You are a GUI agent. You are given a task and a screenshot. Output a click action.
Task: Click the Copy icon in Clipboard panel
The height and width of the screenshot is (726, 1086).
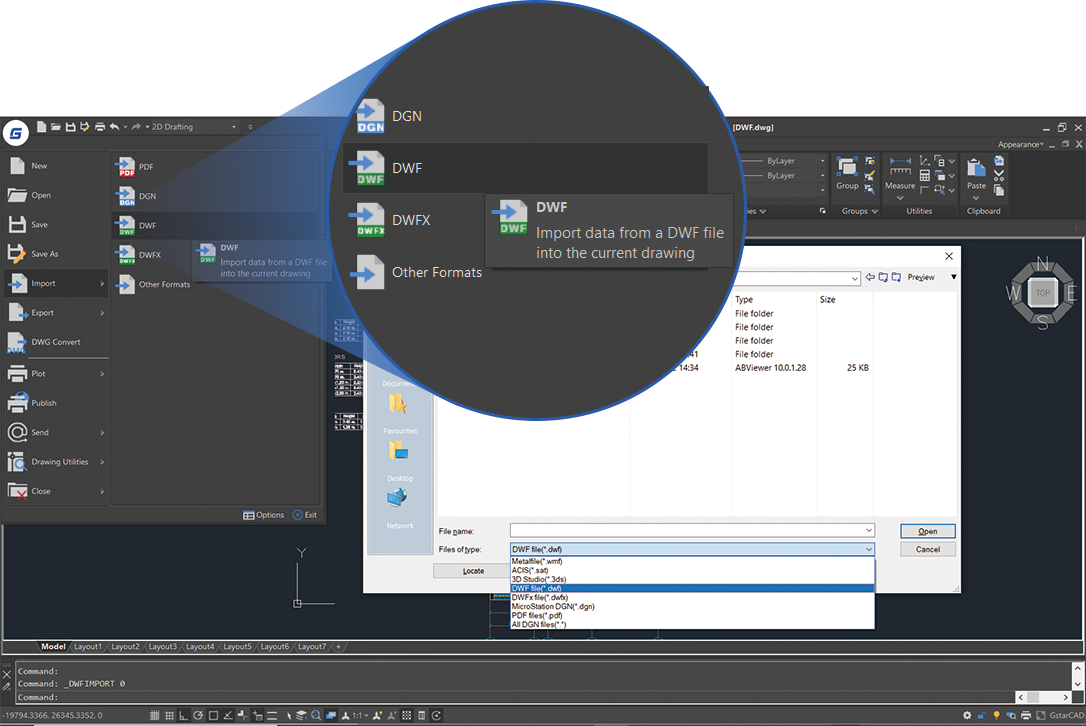tap(999, 190)
